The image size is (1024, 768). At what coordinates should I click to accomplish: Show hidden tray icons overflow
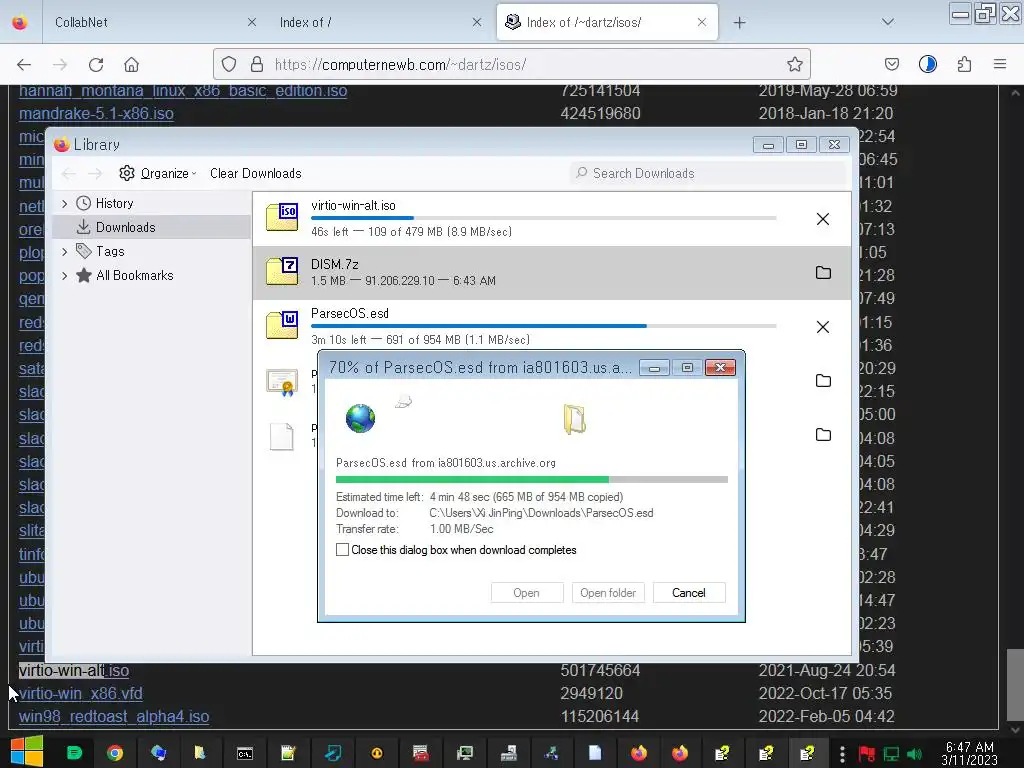(842, 754)
